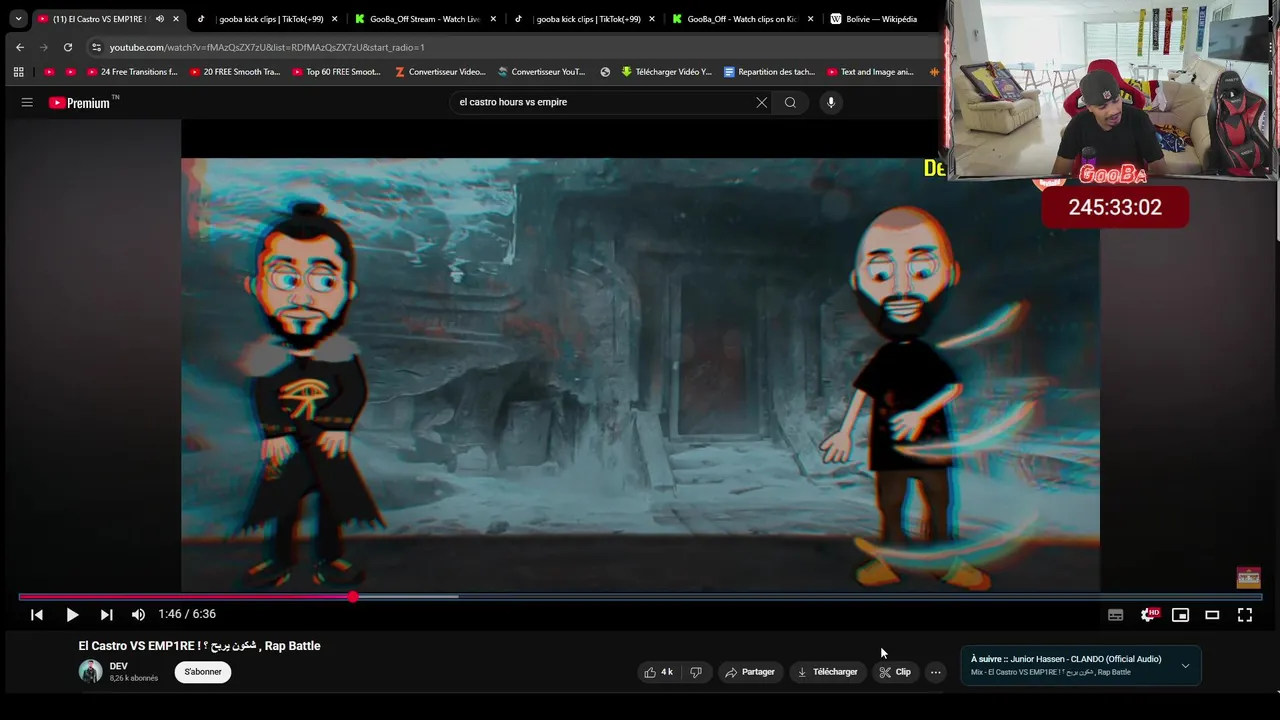Open site information icon beside the URL
Image resolution: width=1280 pixels, height=720 pixels.
coord(95,47)
